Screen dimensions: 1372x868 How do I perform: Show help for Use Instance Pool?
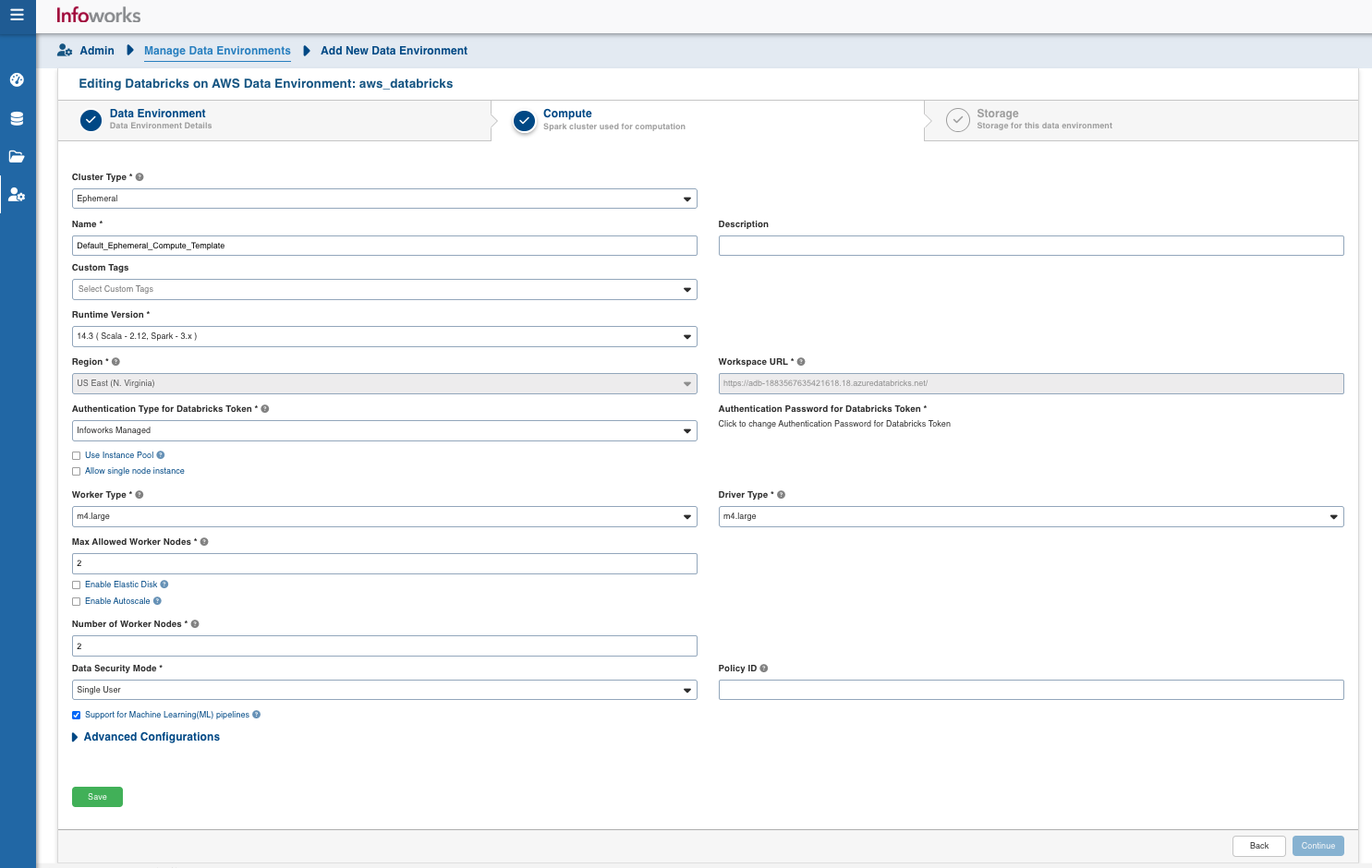click(161, 455)
